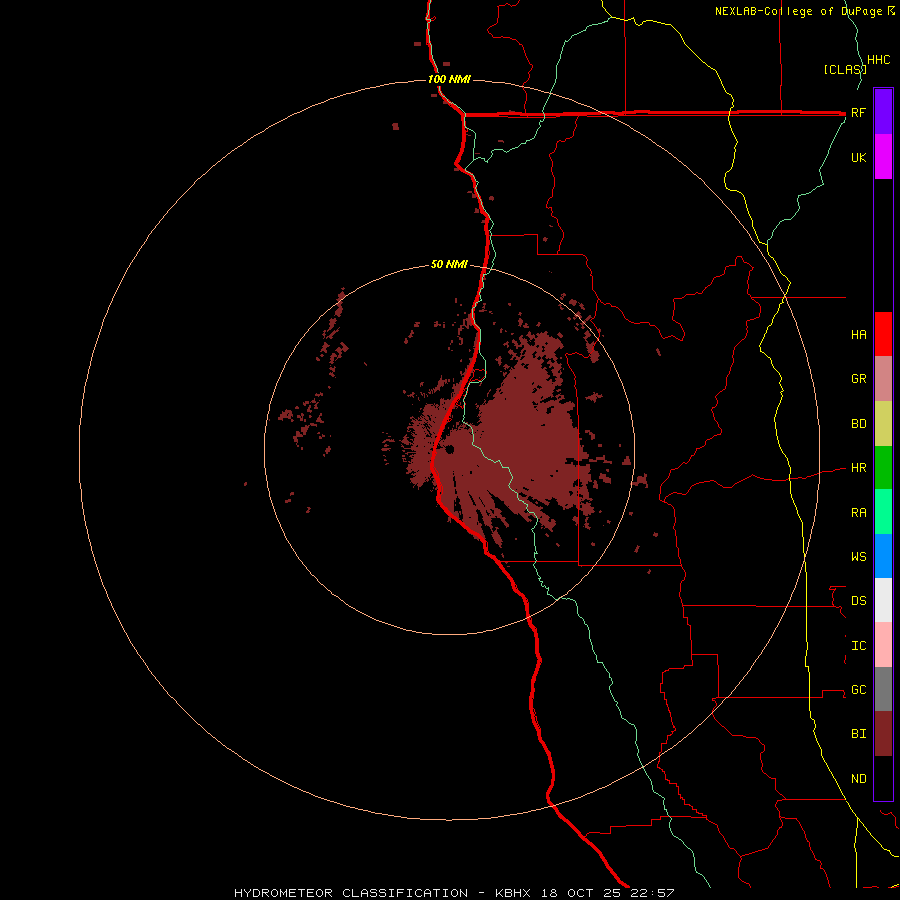Click the red HA legend color swatch
This screenshot has height=900, width=900.
[883, 334]
